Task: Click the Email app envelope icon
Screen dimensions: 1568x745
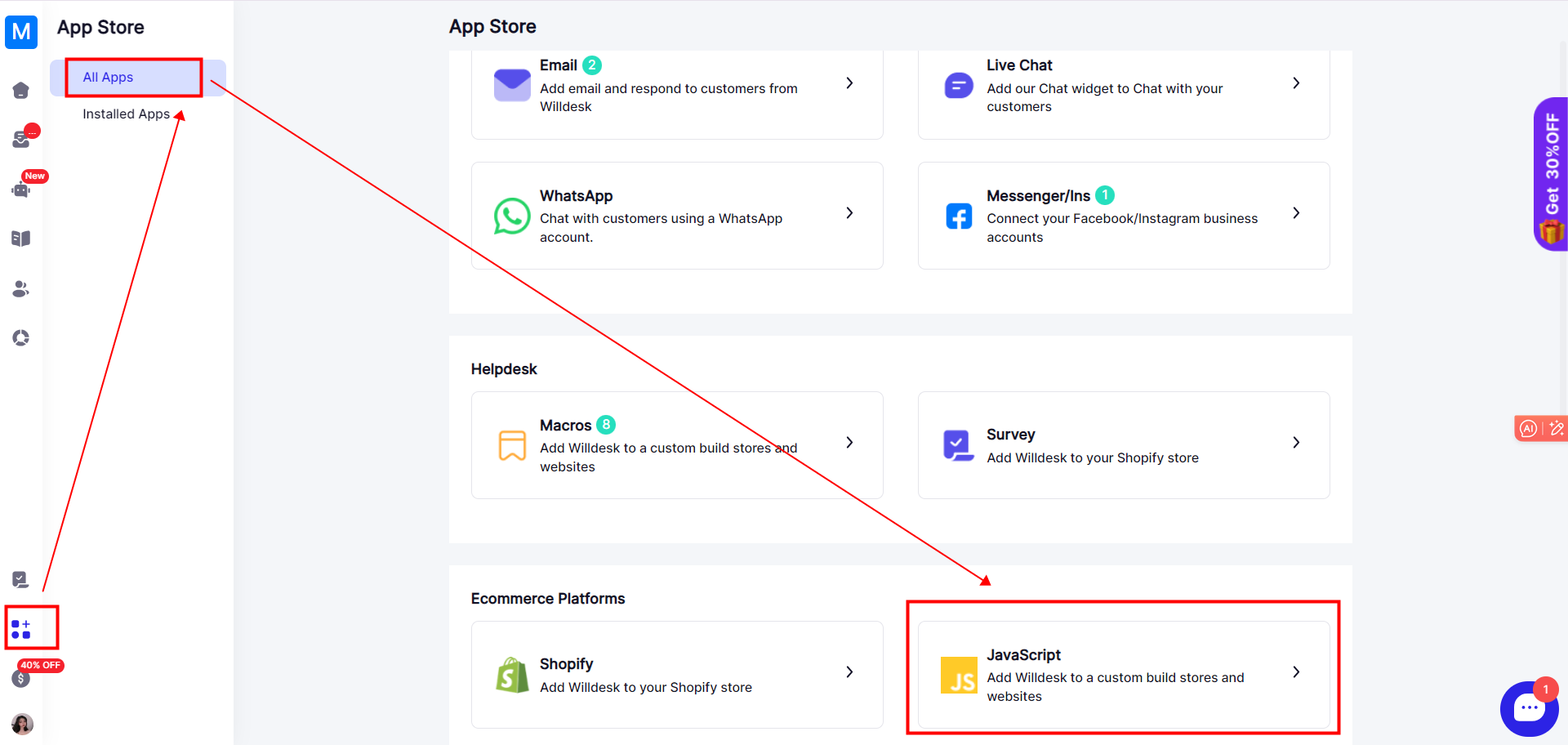Action: (512, 85)
